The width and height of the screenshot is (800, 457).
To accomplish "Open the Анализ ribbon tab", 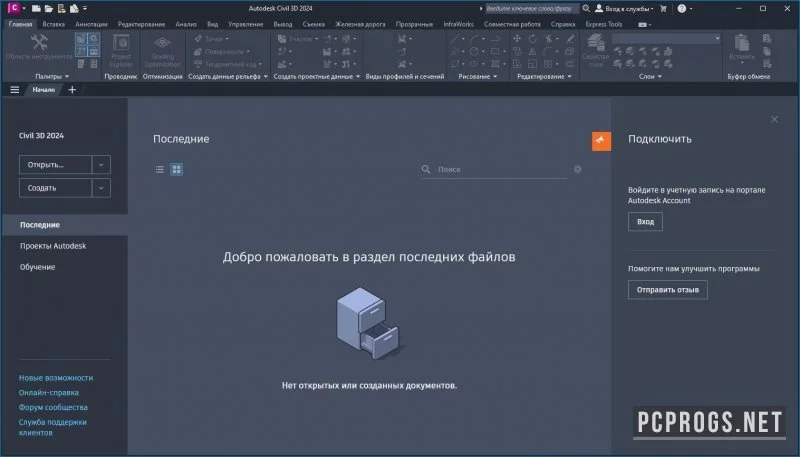I will point(186,24).
